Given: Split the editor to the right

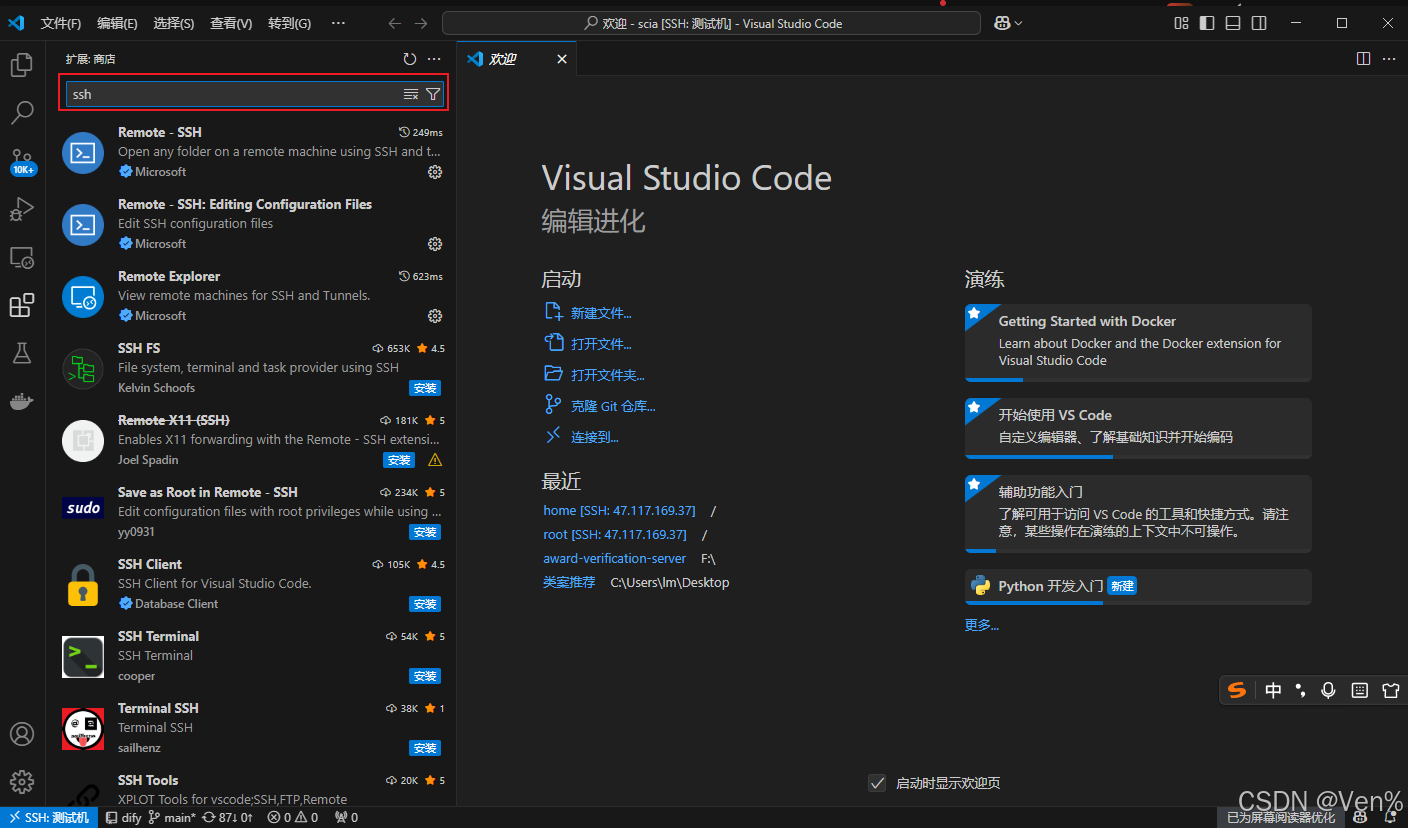Looking at the screenshot, I should click(1363, 59).
